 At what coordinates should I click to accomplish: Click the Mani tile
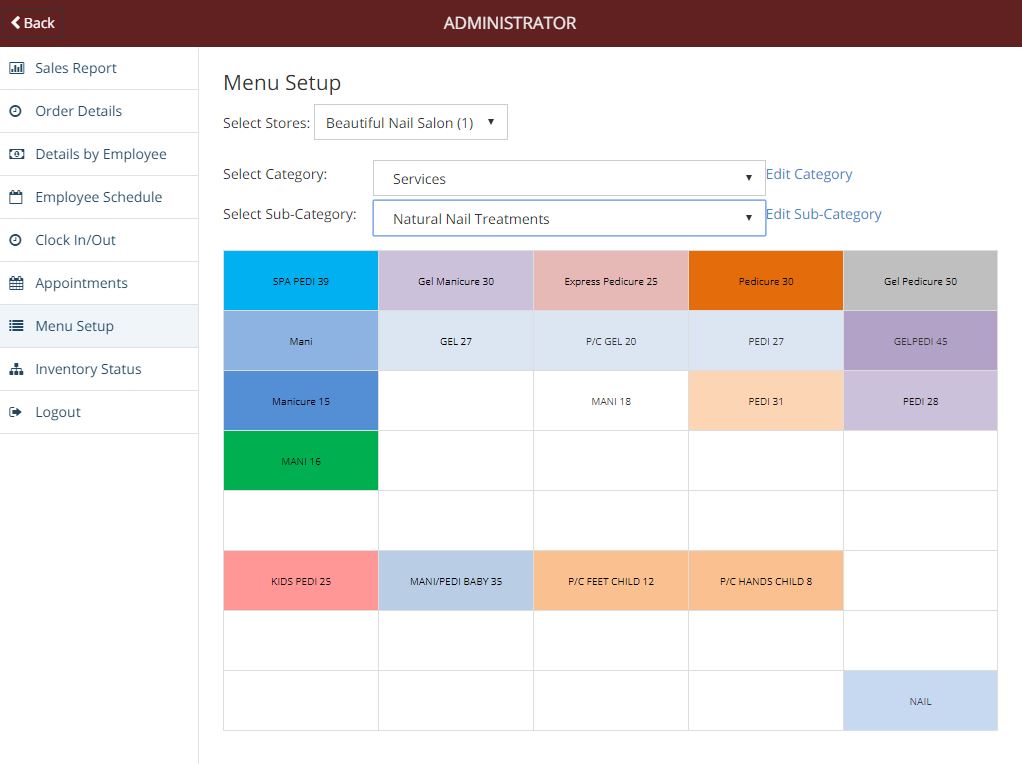300,341
